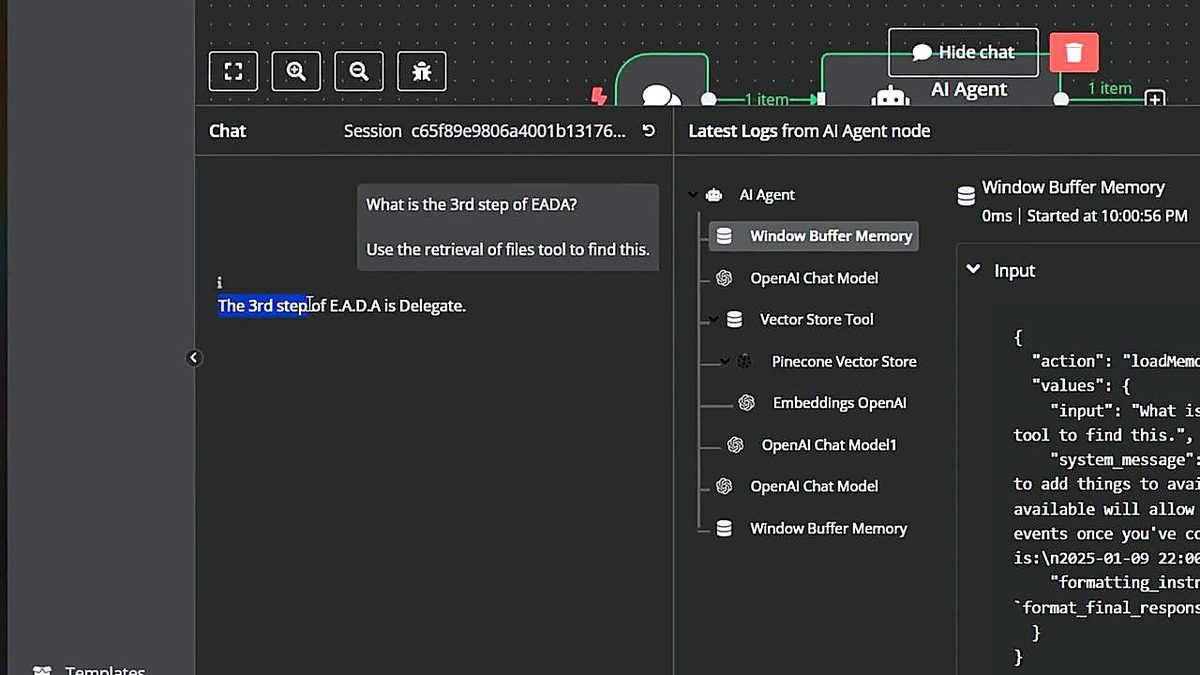Click the bug debug icon button
Image resolution: width=1200 pixels, height=675 pixels.
[422, 71]
